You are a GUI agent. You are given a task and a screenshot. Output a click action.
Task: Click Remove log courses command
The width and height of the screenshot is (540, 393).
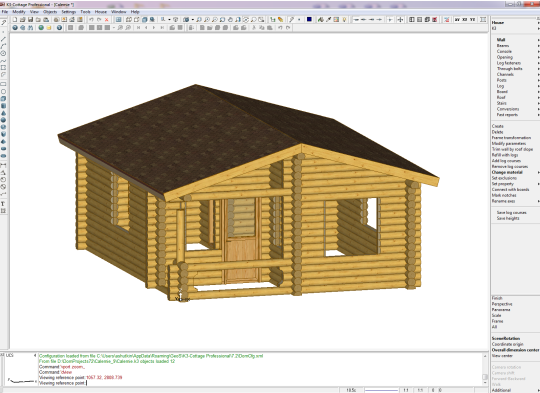click(x=510, y=166)
